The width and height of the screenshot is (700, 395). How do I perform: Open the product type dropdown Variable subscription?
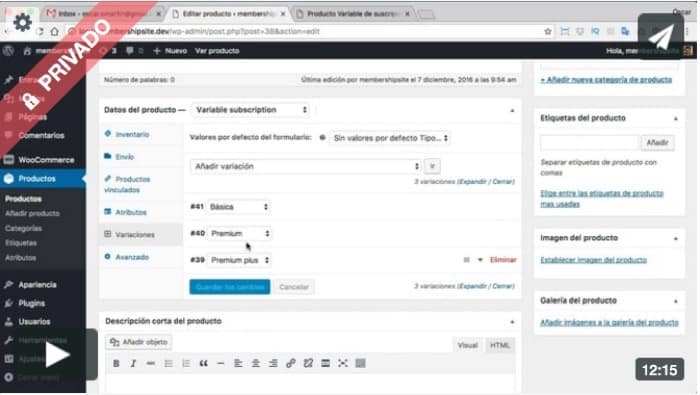250,110
